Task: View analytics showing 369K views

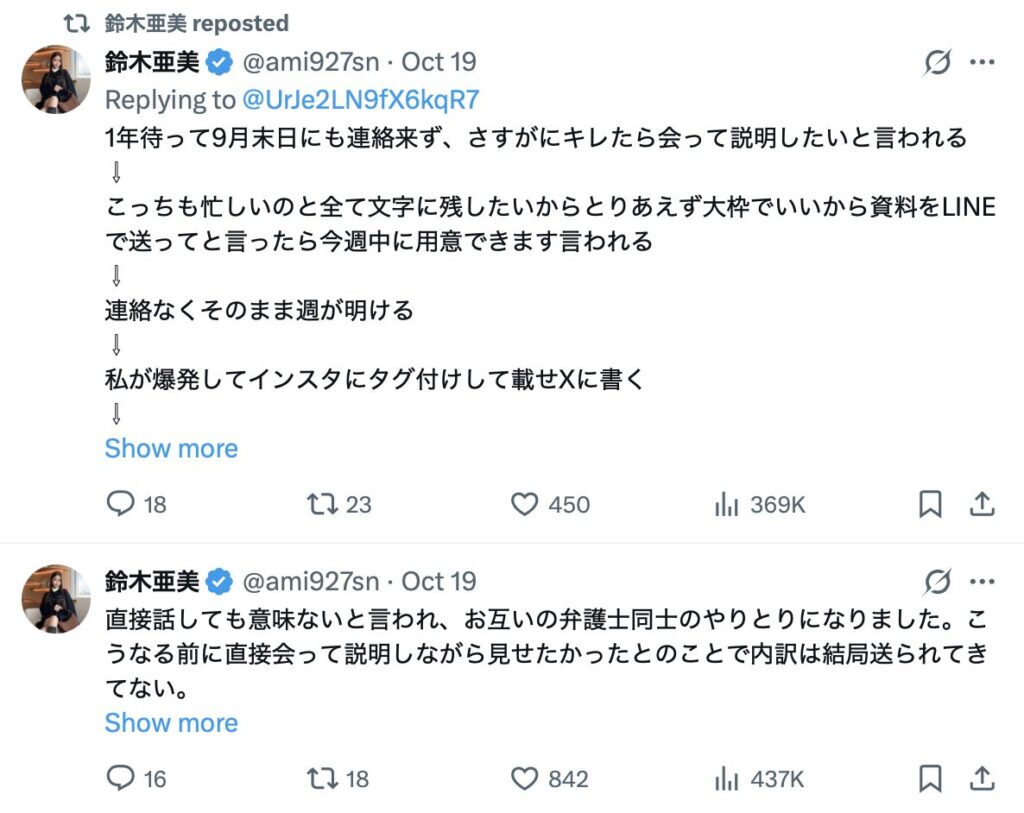Action: [x=726, y=505]
